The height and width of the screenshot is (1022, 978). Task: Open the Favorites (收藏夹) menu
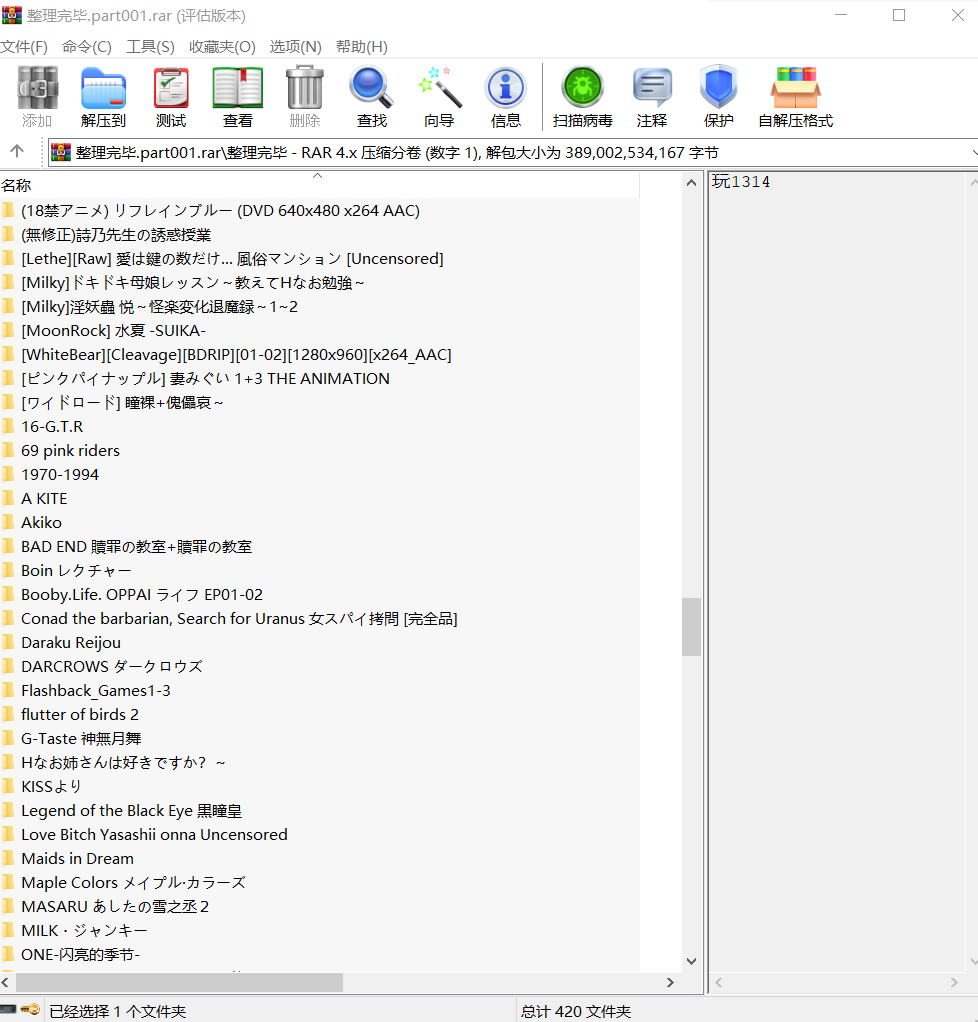(222, 47)
